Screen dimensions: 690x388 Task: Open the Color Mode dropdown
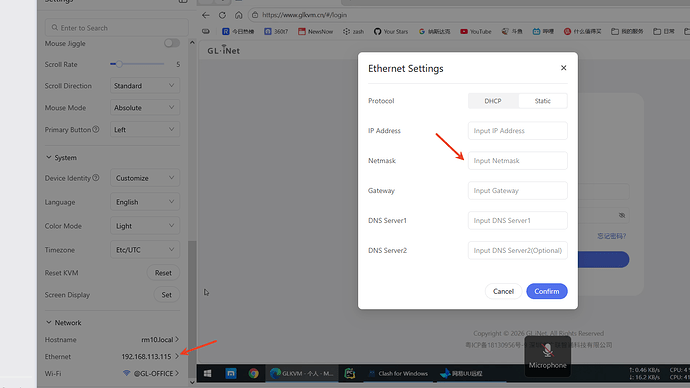[x=145, y=226]
